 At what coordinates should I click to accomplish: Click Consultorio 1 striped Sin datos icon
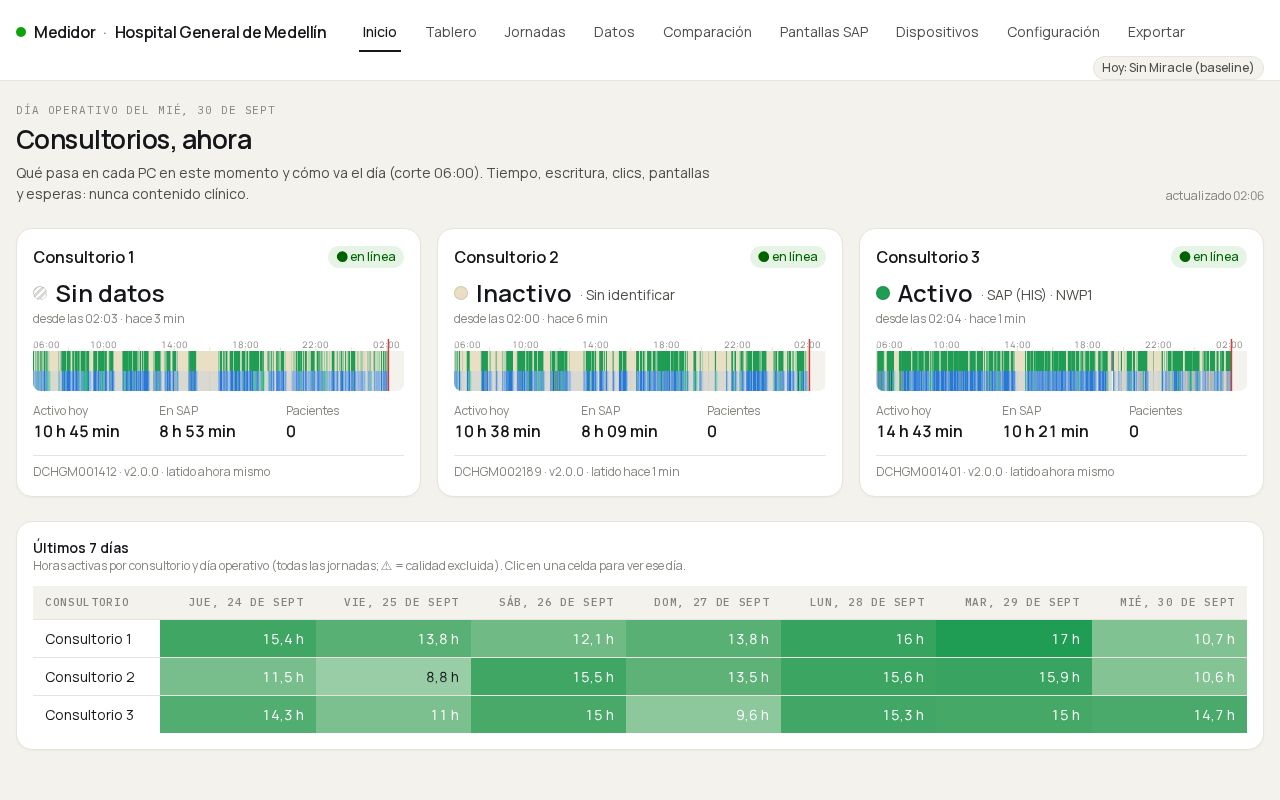pyautogui.click(x=40, y=293)
